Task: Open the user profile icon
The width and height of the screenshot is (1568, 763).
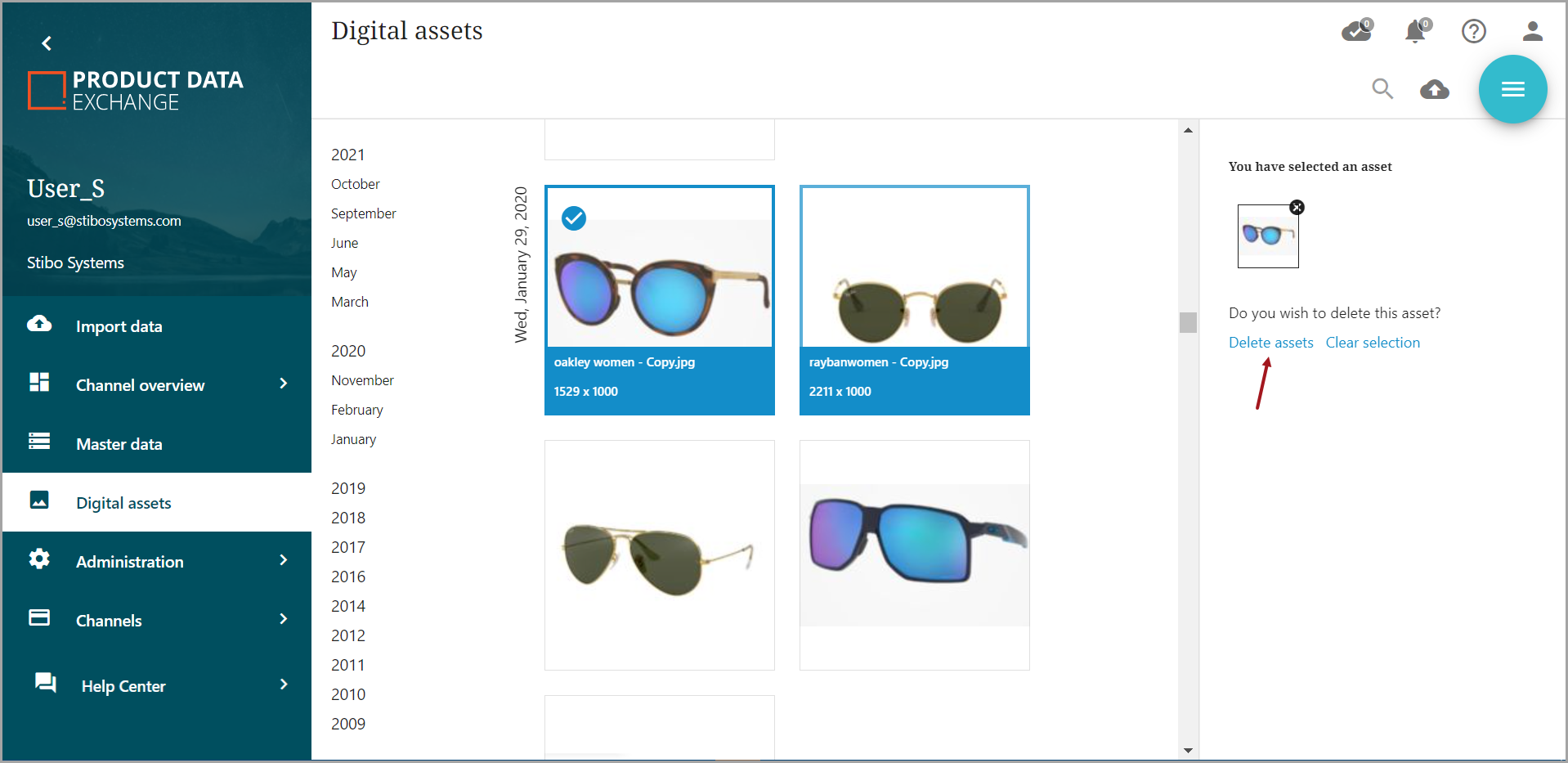Action: point(1532,32)
